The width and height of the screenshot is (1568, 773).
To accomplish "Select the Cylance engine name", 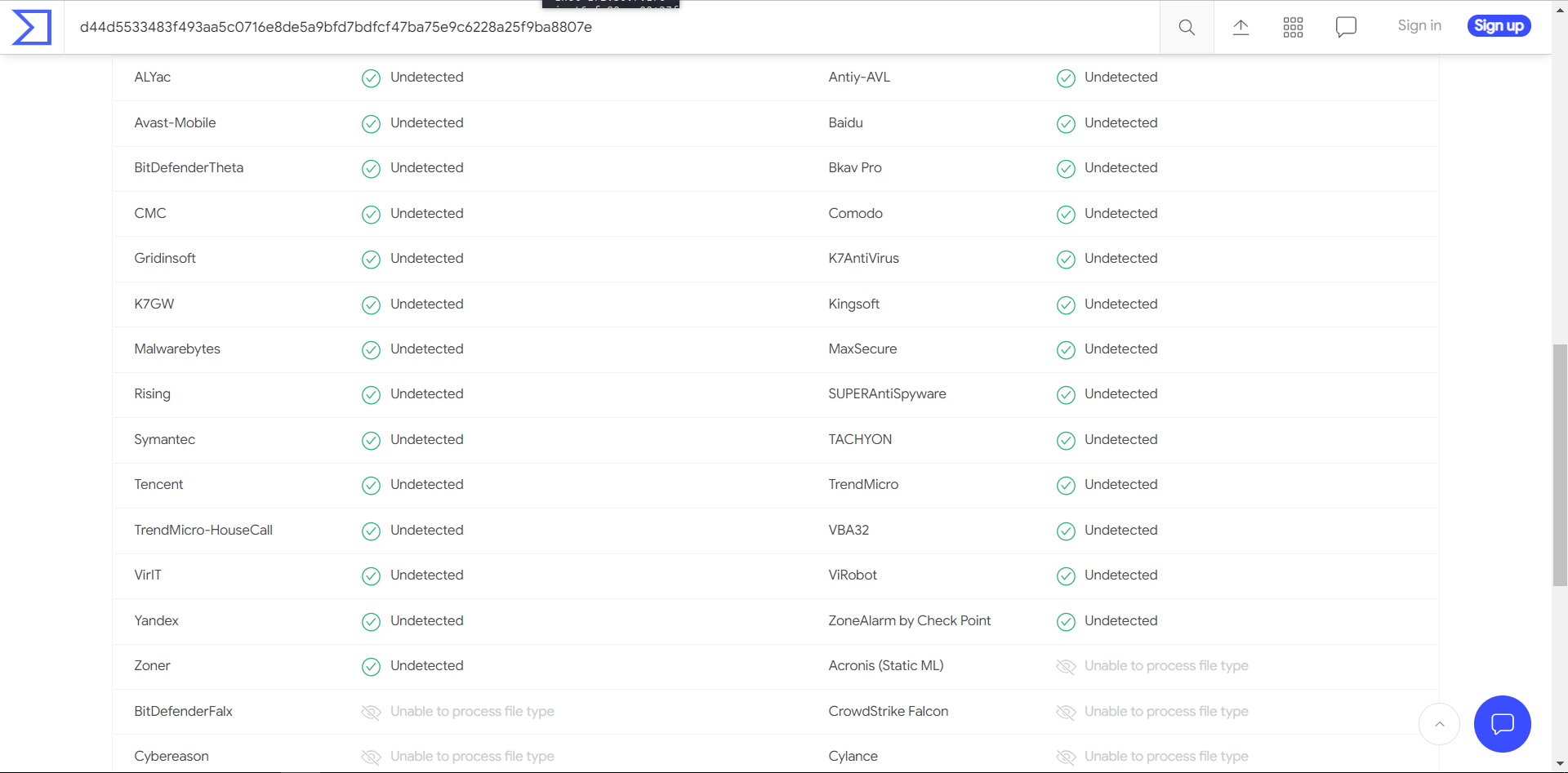I will tap(853, 756).
